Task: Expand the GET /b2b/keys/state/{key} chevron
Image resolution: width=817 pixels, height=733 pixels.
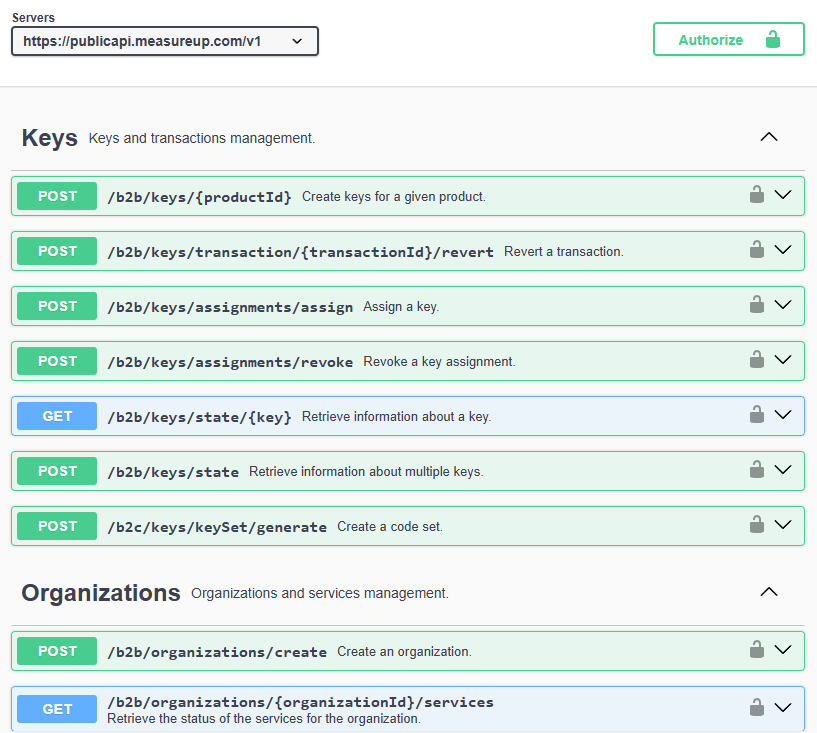Action: pyautogui.click(x=783, y=415)
